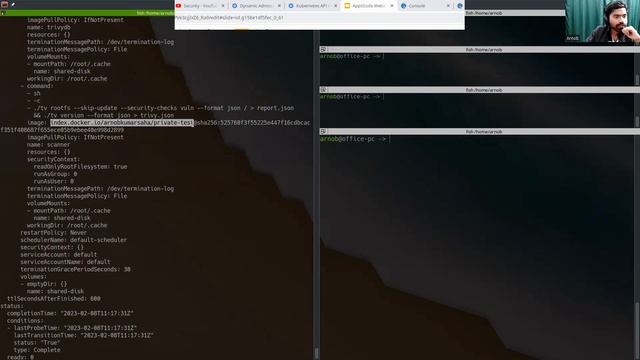This screenshot has height=360, width=640.
Task: Click the sha256 digest continuation line
Action: coord(62,130)
